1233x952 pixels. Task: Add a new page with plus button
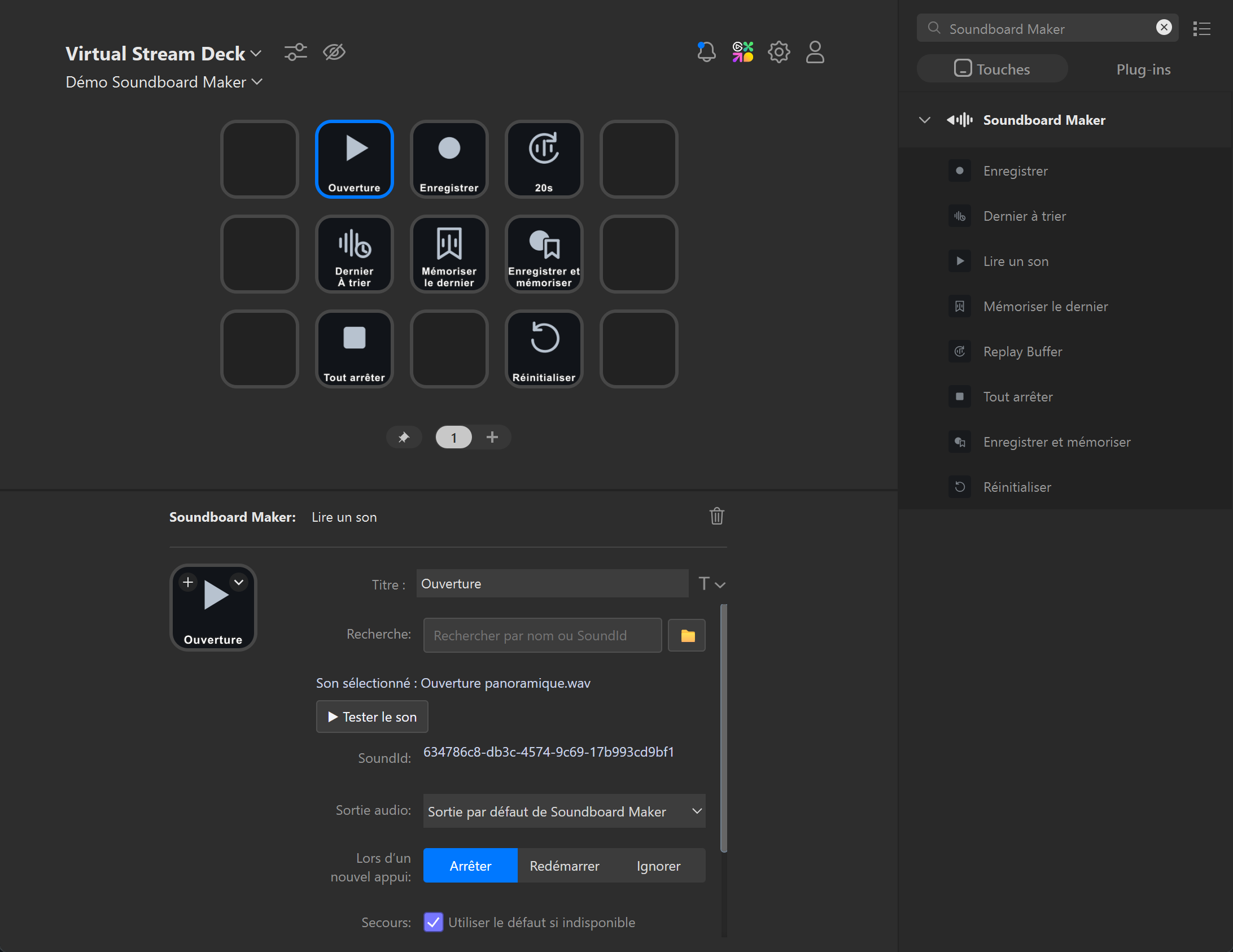point(492,437)
